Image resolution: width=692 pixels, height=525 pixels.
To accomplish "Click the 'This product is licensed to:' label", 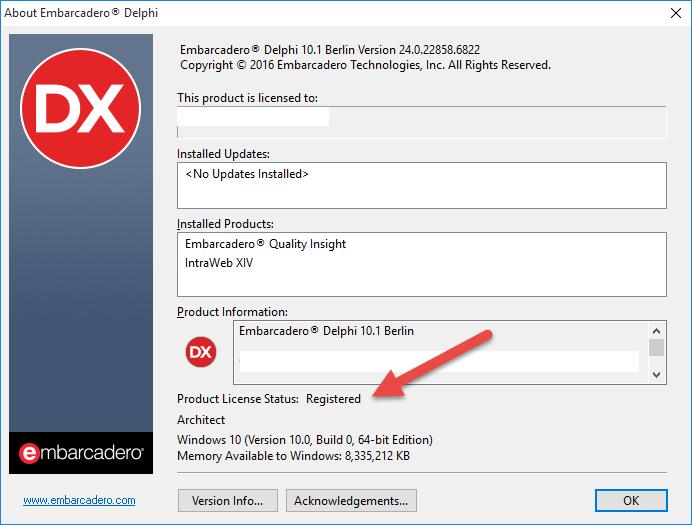I will click(x=247, y=98).
